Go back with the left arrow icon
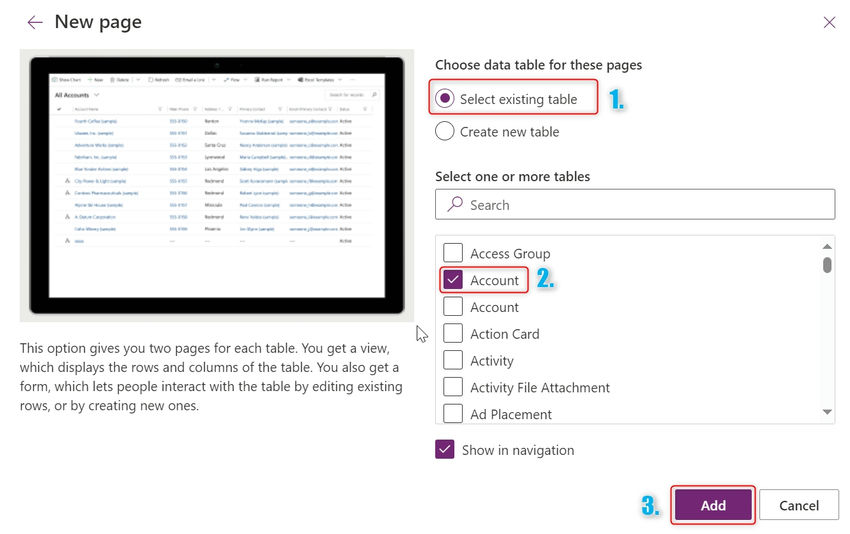The height and width of the screenshot is (534, 850). click(x=35, y=22)
